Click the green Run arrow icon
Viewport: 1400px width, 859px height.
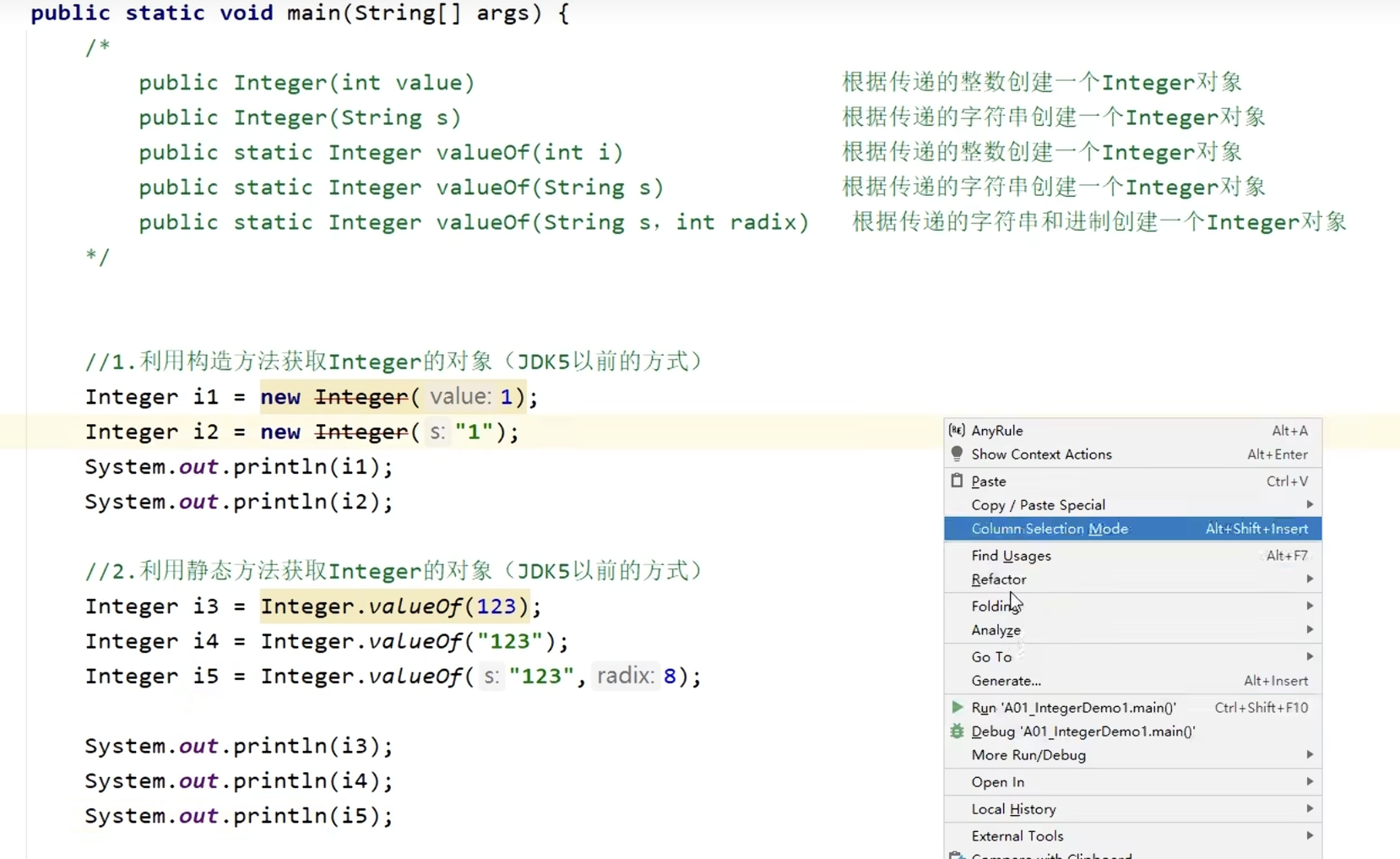[x=957, y=707]
